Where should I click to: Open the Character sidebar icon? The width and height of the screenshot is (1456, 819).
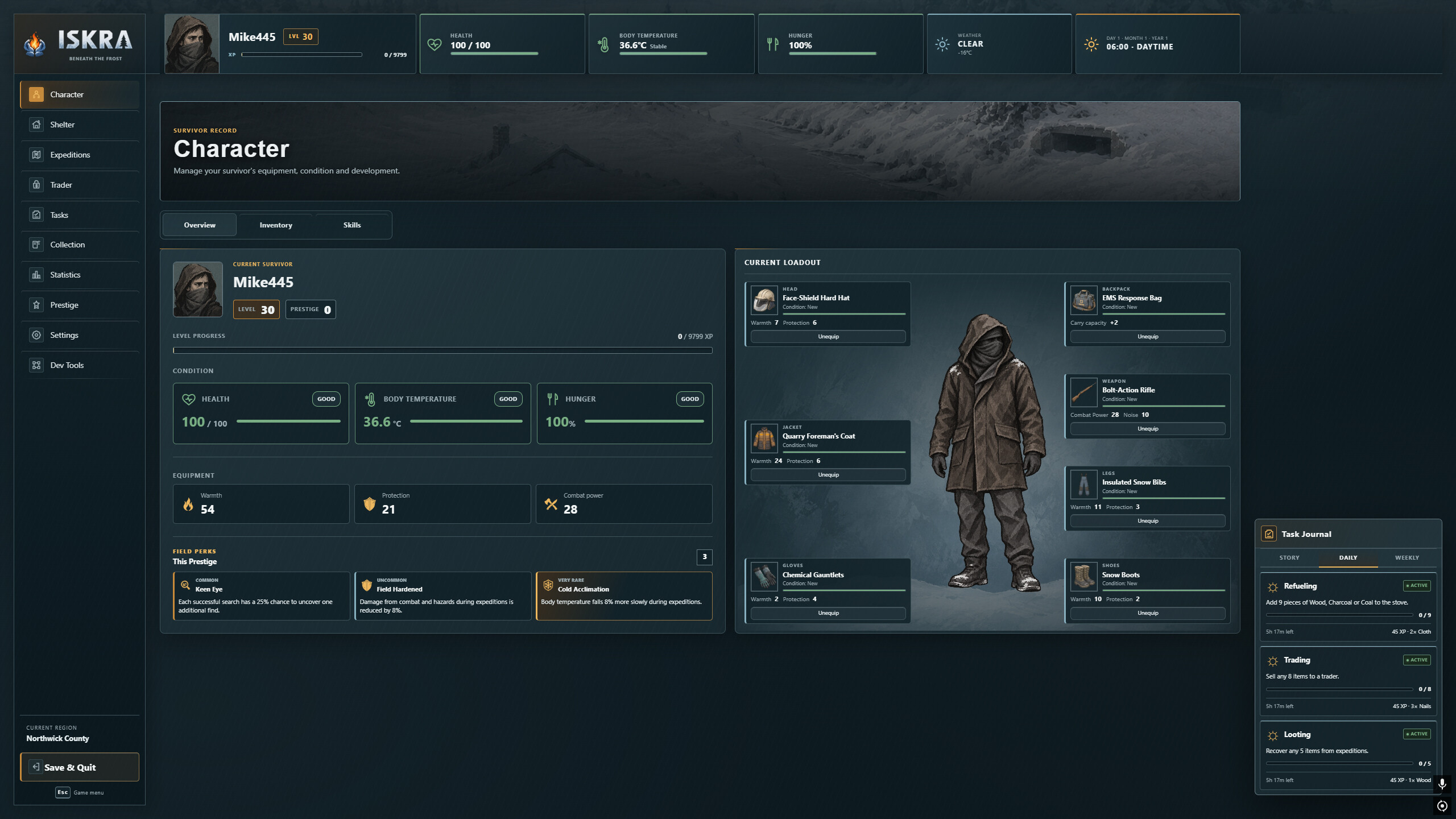[36, 94]
